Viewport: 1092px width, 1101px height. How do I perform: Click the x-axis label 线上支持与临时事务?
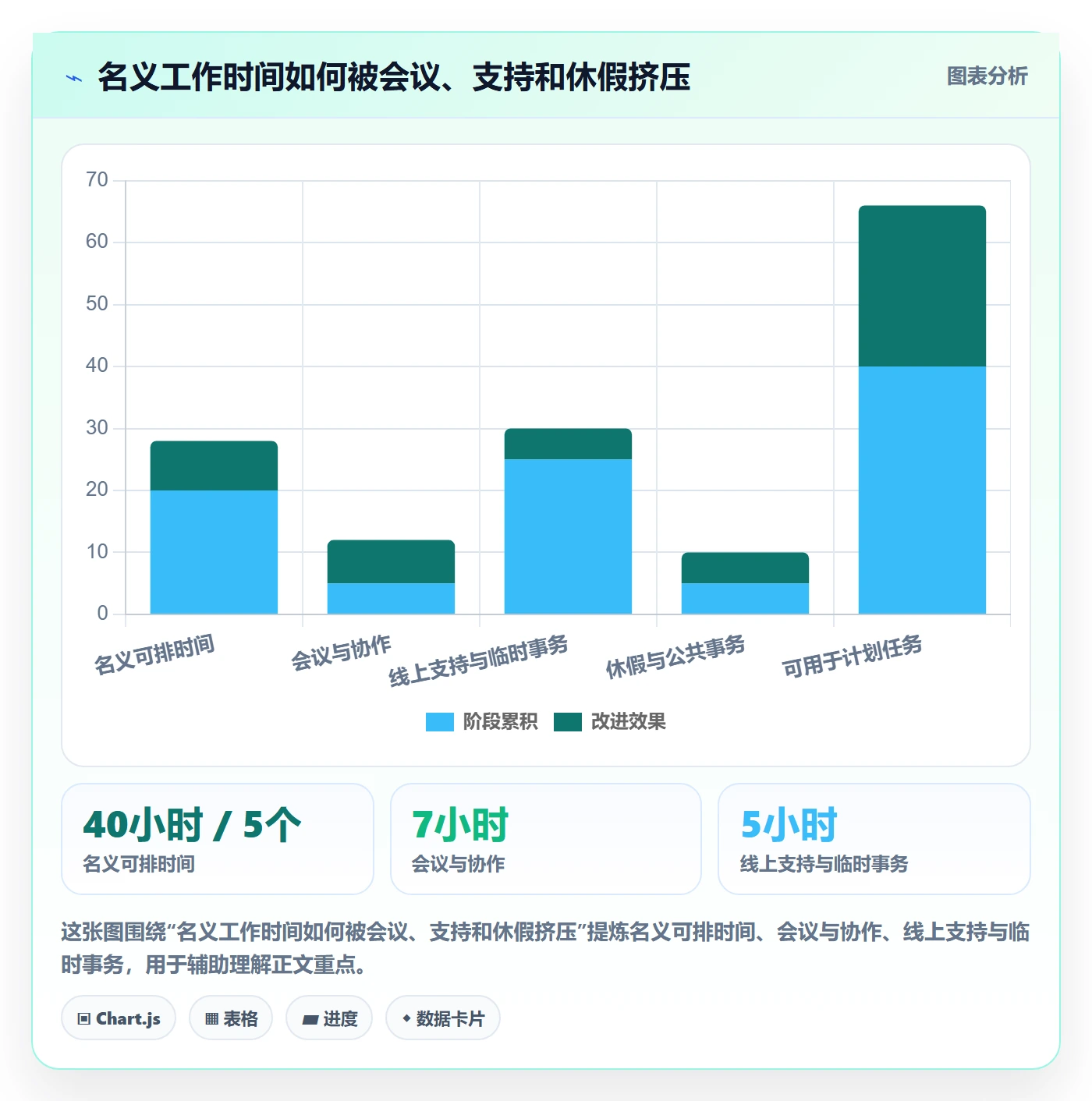coord(478,661)
